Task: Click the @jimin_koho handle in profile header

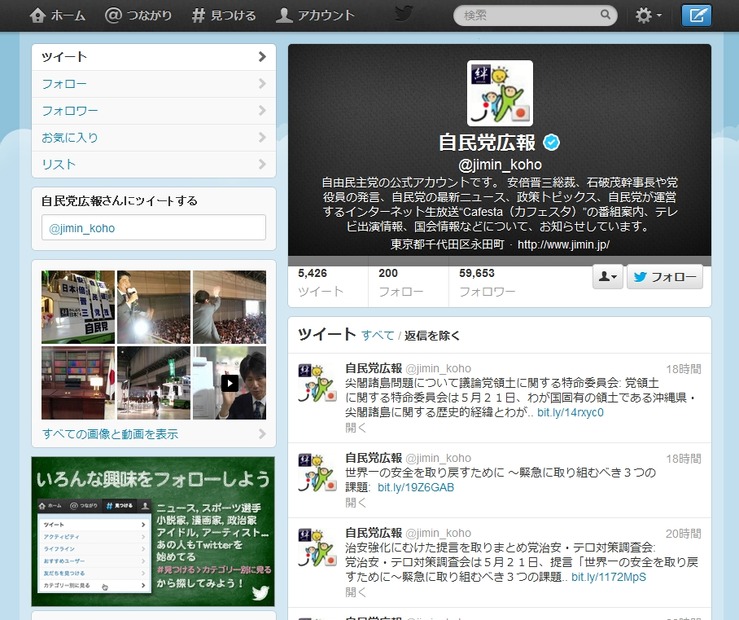Action: pyautogui.click(x=500, y=164)
